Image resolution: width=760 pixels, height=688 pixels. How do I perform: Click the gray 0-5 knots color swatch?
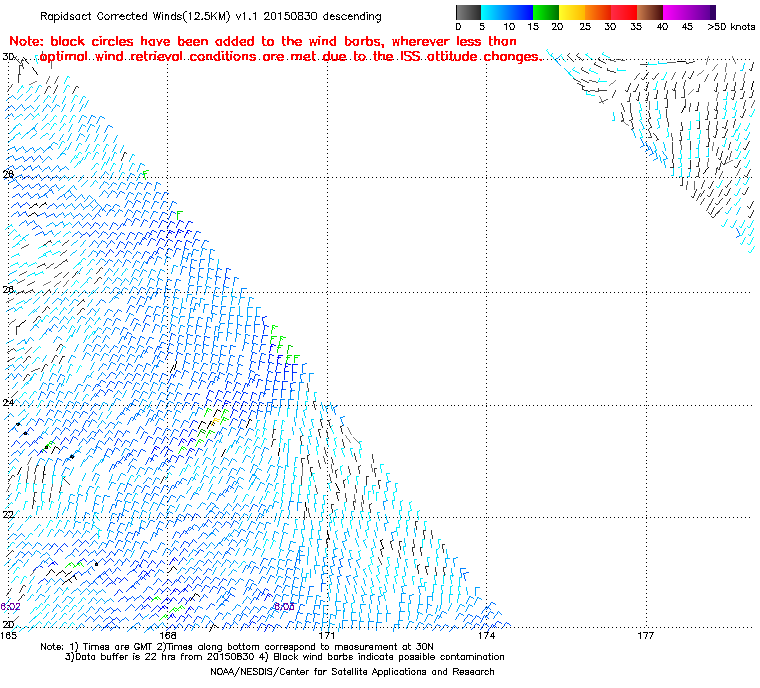[x=468, y=13]
